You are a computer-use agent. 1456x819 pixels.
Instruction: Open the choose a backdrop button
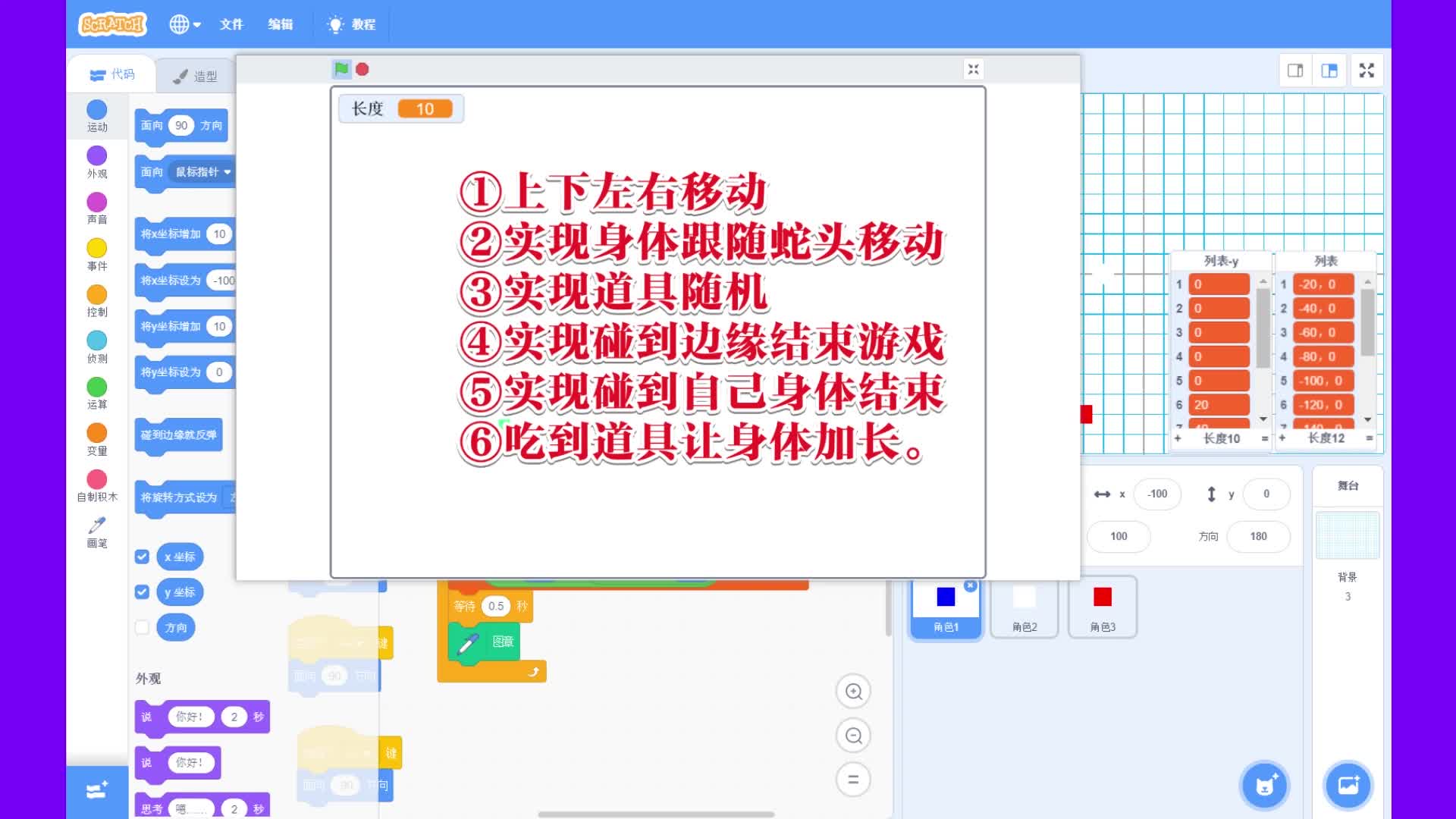click(x=1348, y=786)
